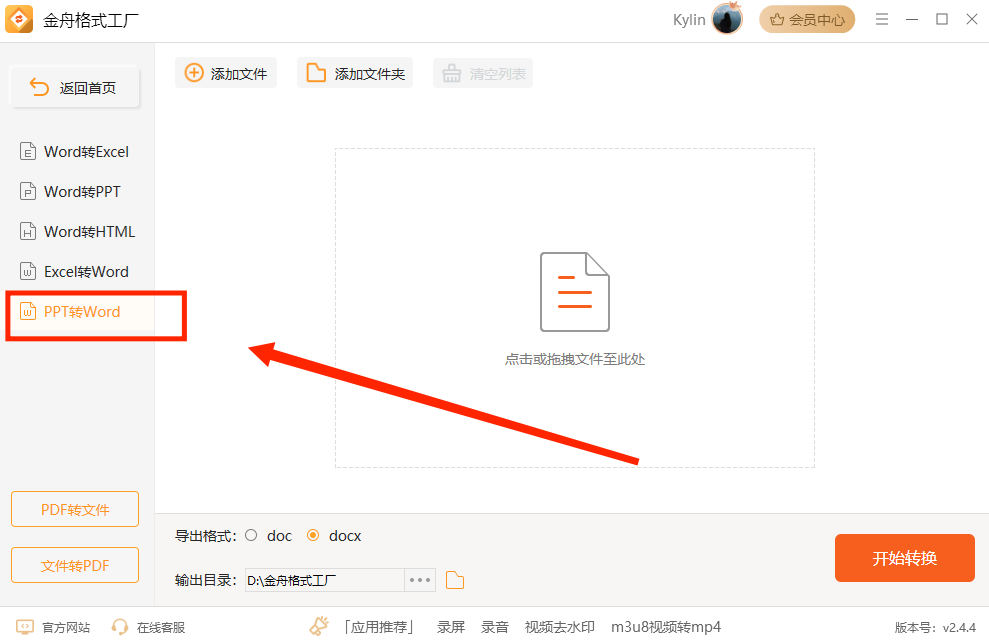The image size is (989, 643).
Task: Click the PPT转Word document icon
Action: tap(28, 312)
